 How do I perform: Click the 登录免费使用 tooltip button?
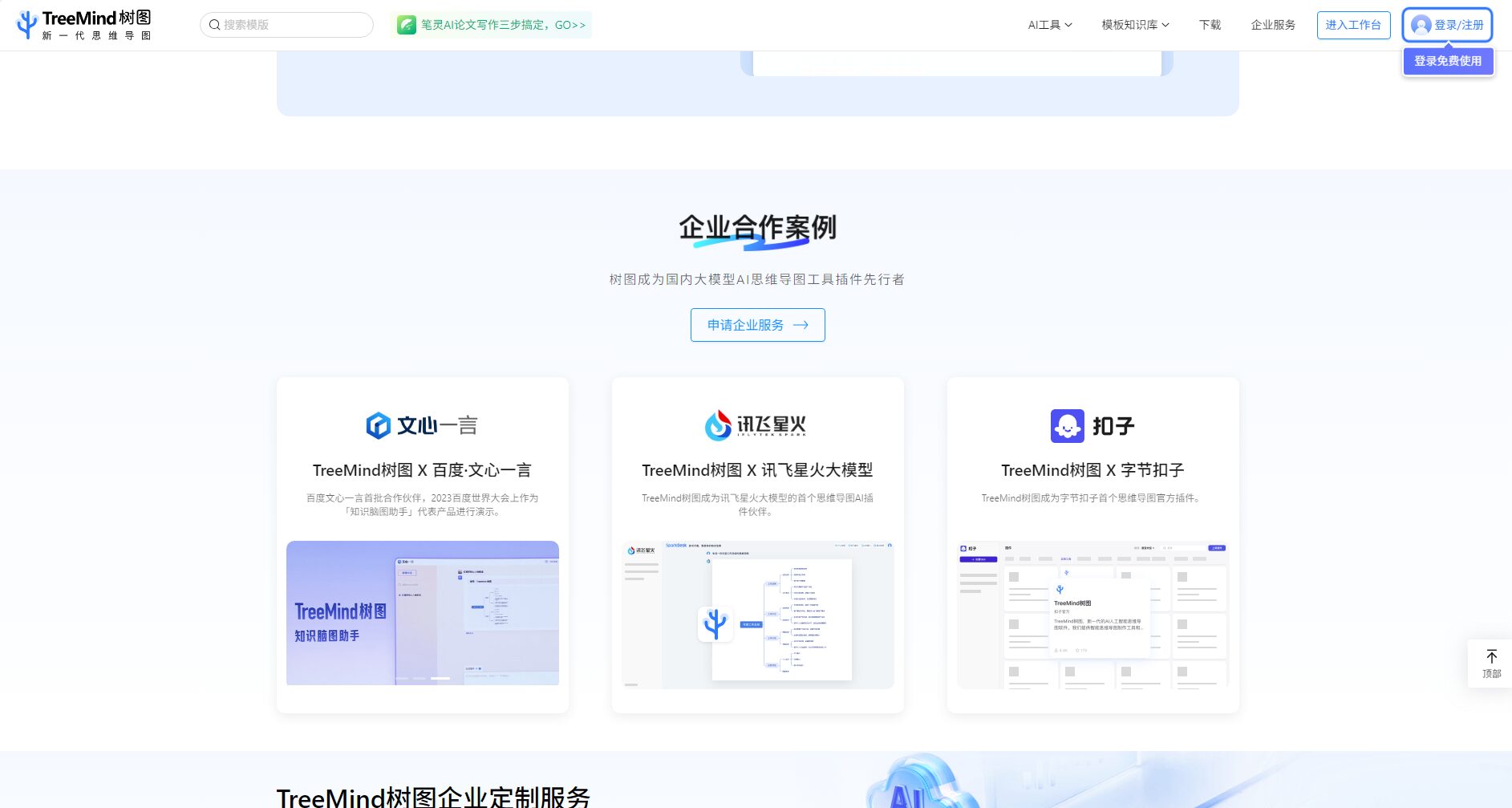pyautogui.click(x=1448, y=61)
